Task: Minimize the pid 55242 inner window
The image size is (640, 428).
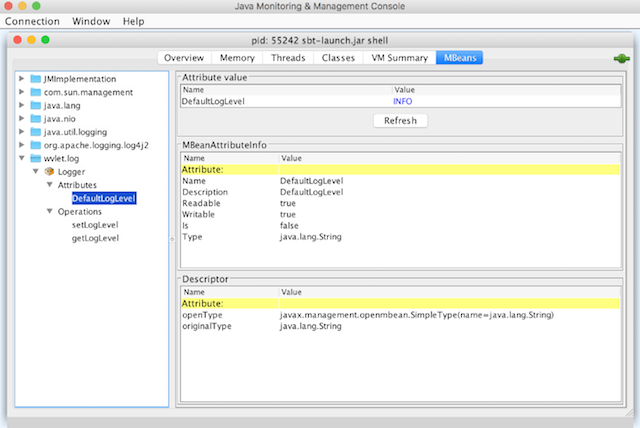Action: coord(31,40)
